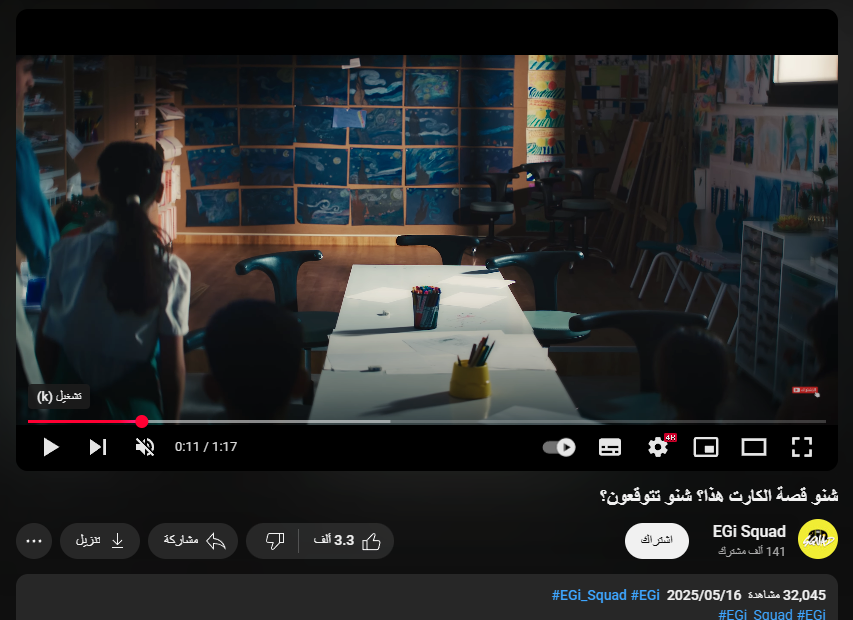Switch to miniplayer mode
The image size is (853, 620).
[706, 447]
